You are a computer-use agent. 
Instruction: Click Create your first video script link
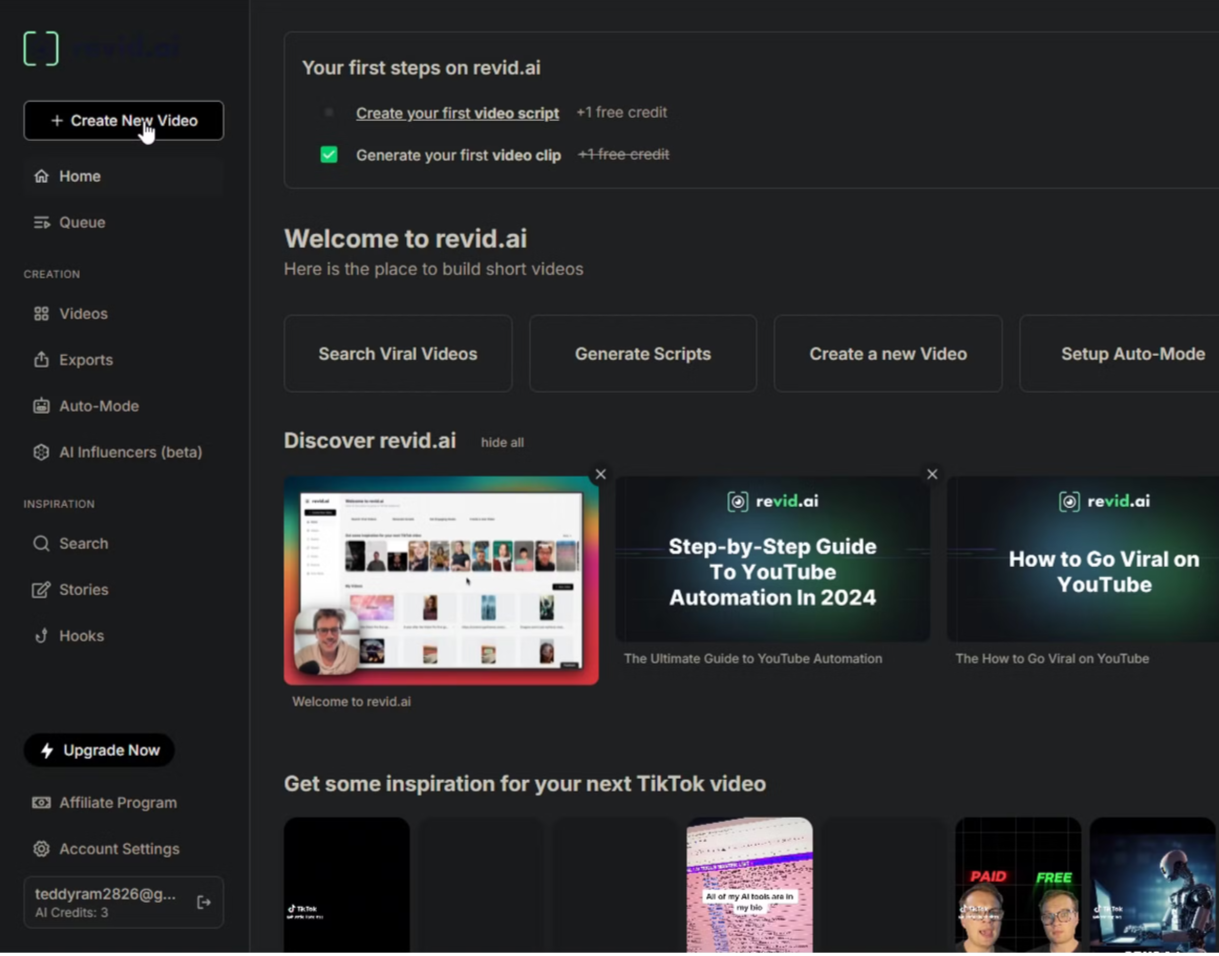tap(457, 113)
